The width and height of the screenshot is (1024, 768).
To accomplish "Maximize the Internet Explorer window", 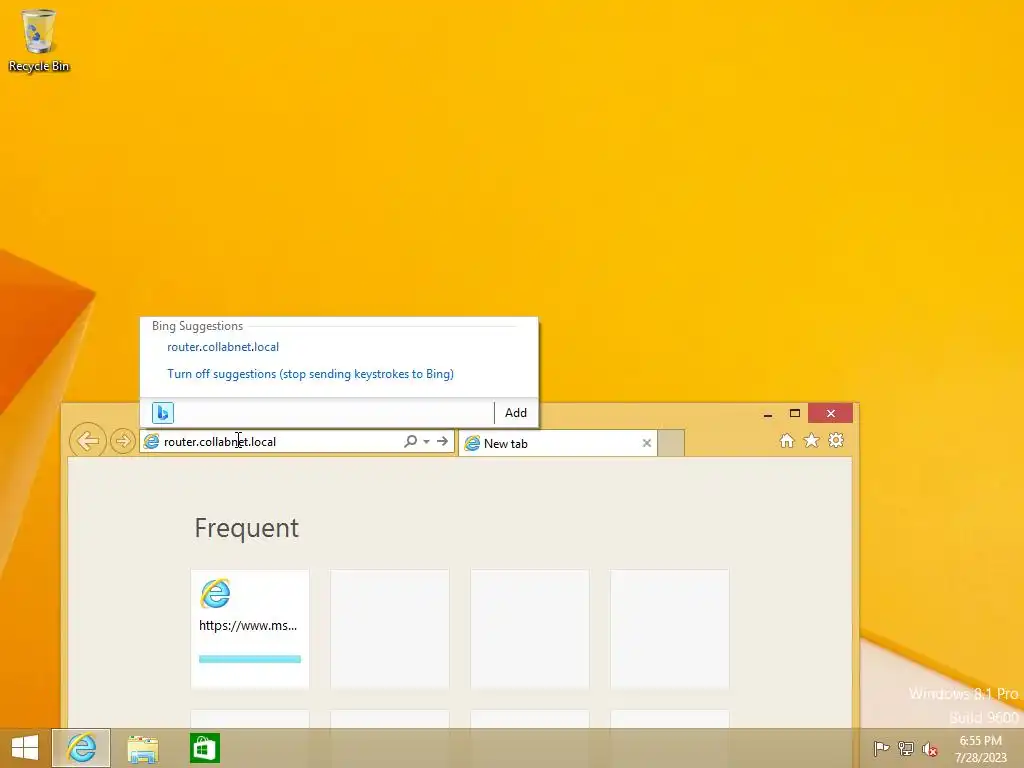I will pyautogui.click(x=795, y=413).
